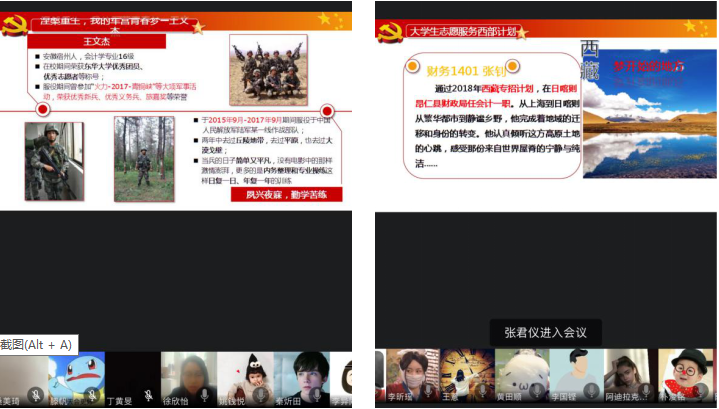Click 姚钱悦's microphone icon
This screenshot has height=409, width=719.
tap(260, 396)
